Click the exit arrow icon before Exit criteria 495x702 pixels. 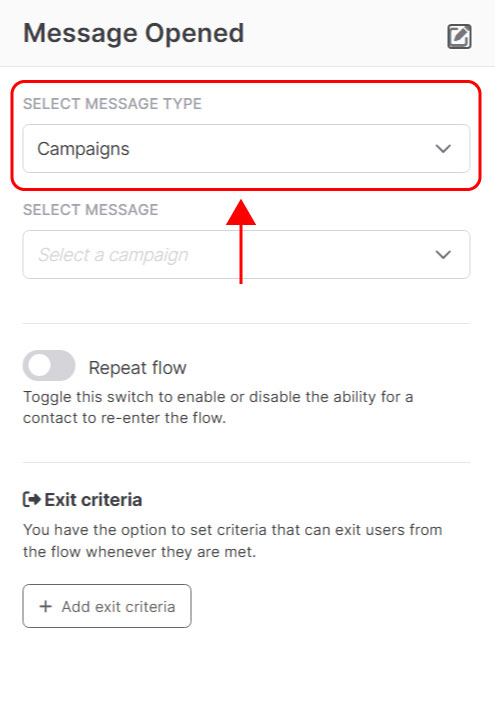32,499
